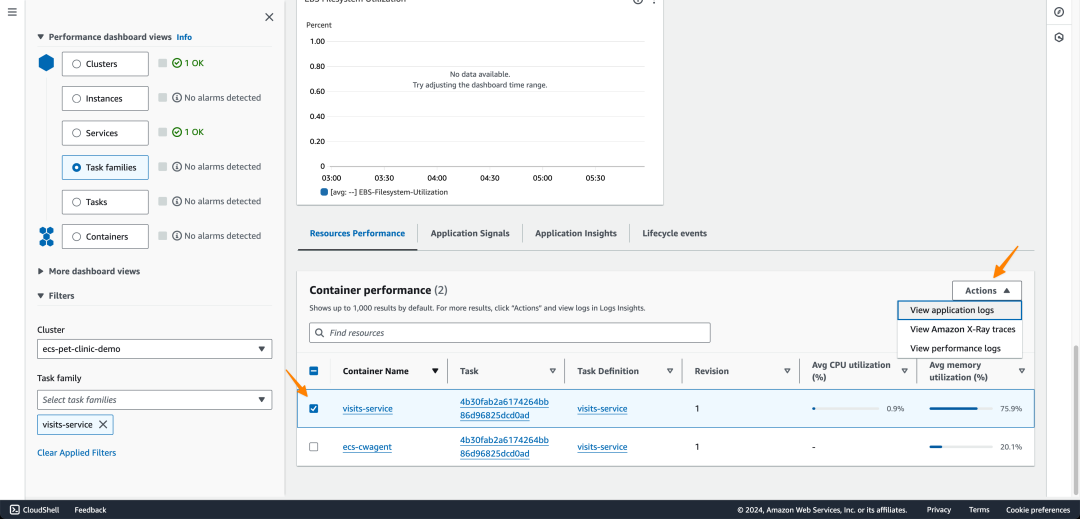Collapse the Filters section
The image size is (1080, 519).
point(41,296)
